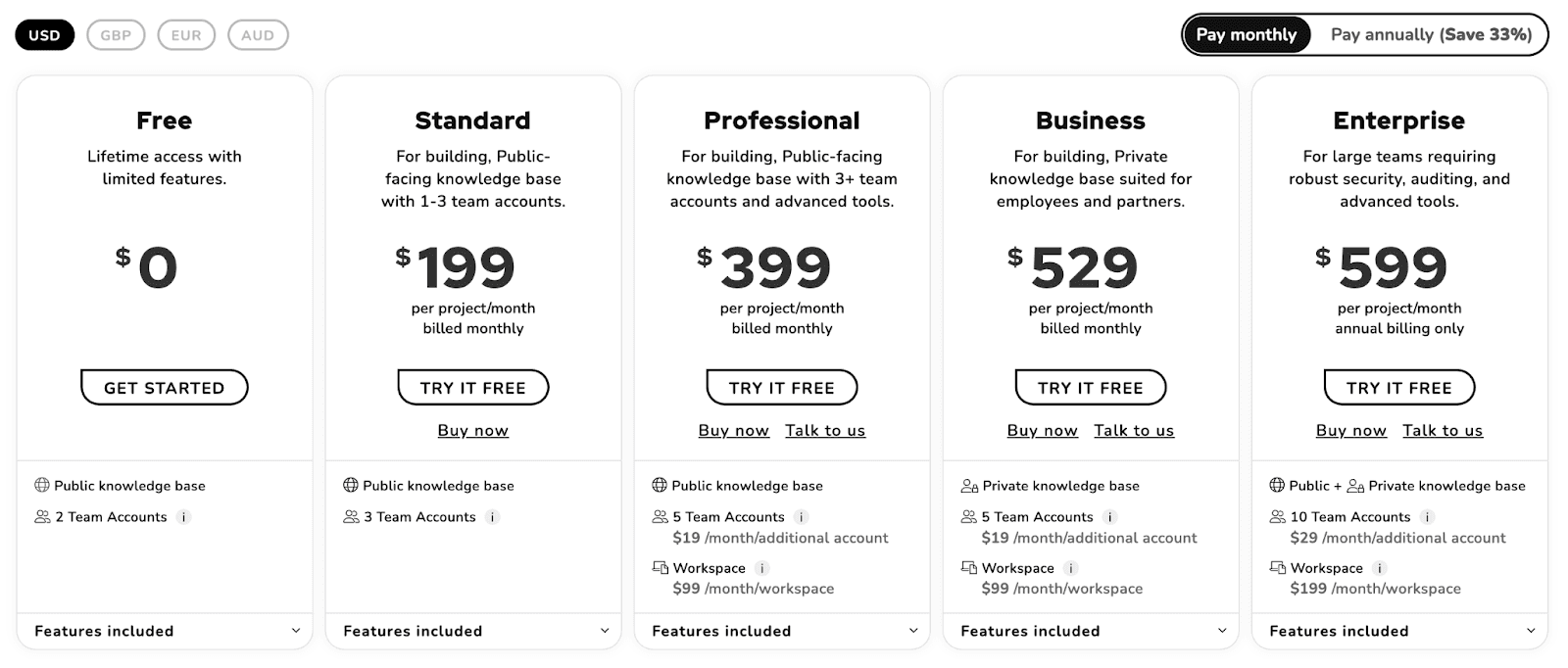
Task: Expand Features included under Professional plan
Action: [x=782, y=631]
